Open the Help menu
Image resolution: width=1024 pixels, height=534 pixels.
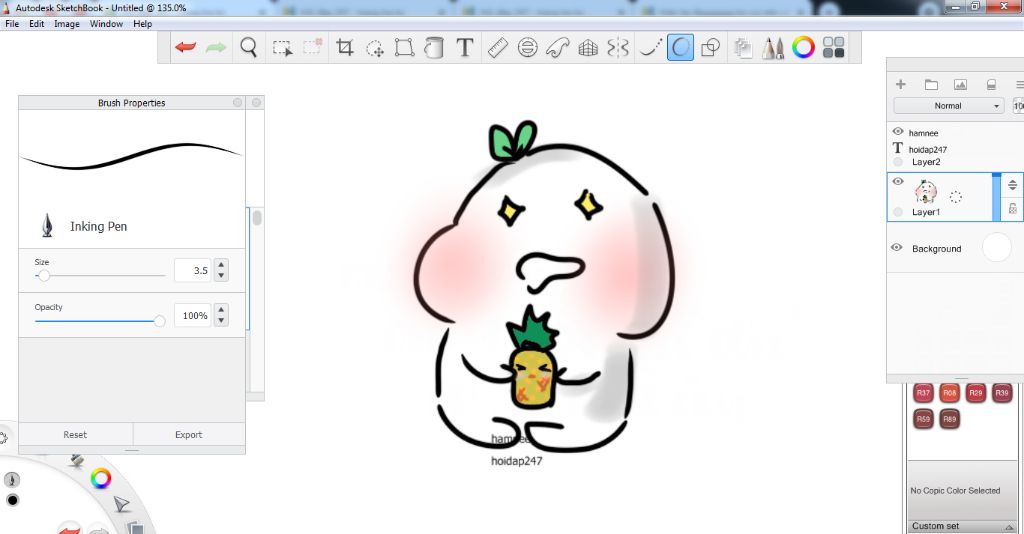click(x=142, y=24)
